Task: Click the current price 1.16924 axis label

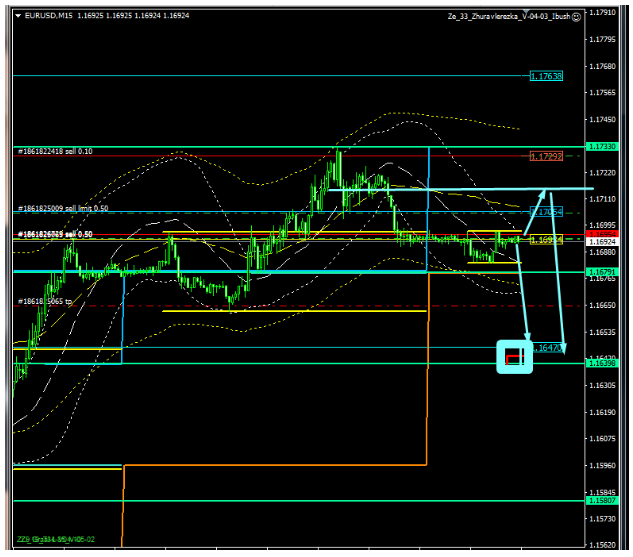Action: [603, 242]
